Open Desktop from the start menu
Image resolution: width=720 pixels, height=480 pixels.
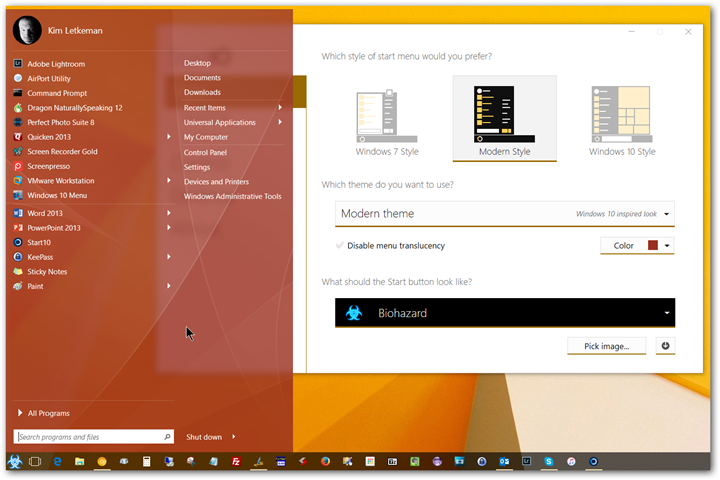(x=197, y=63)
